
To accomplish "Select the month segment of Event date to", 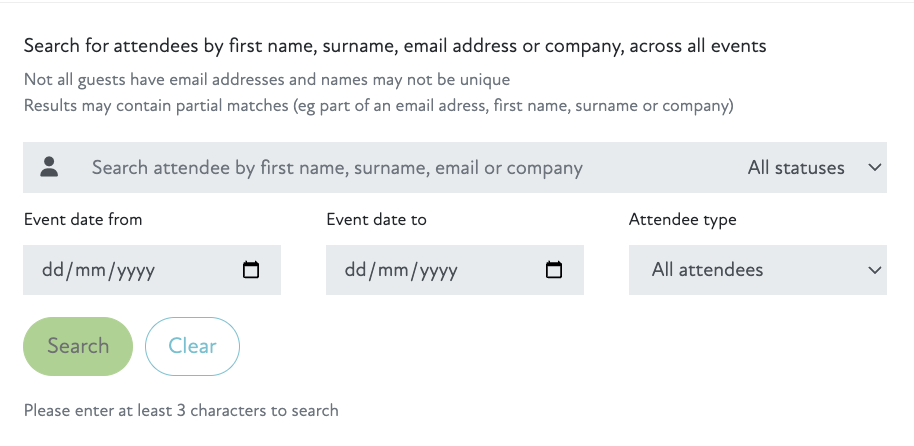I will pyautogui.click(x=391, y=270).
